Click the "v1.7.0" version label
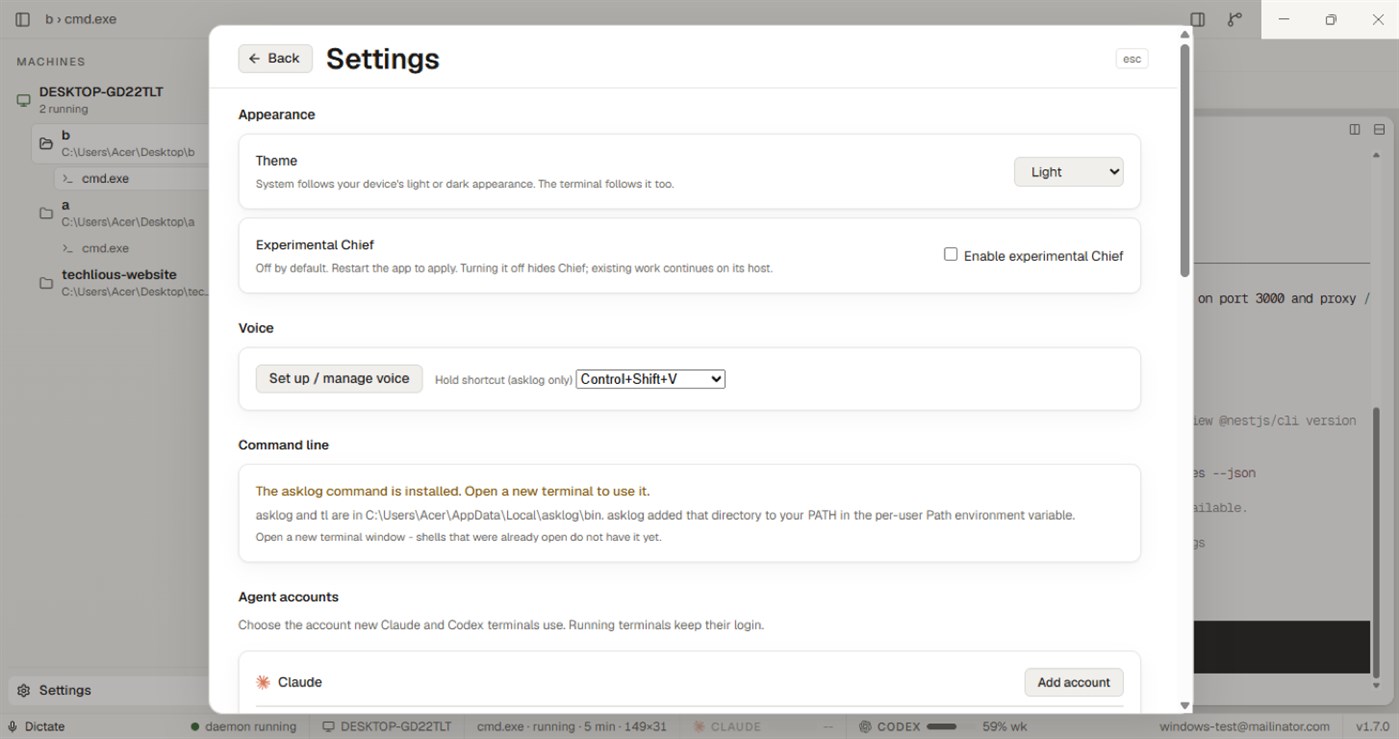This screenshot has height=739, width=1399. pos(1373,727)
